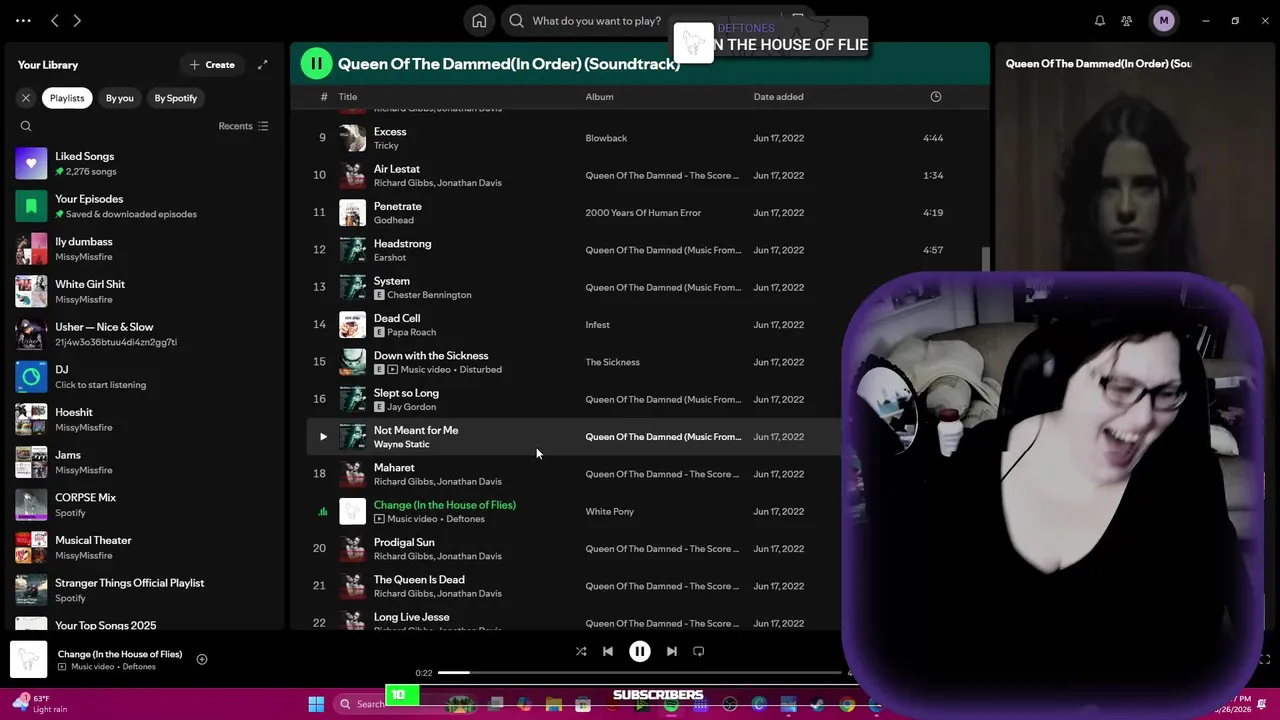Open the What's New notification bell
The width and height of the screenshot is (1280, 720).
(x=1099, y=21)
